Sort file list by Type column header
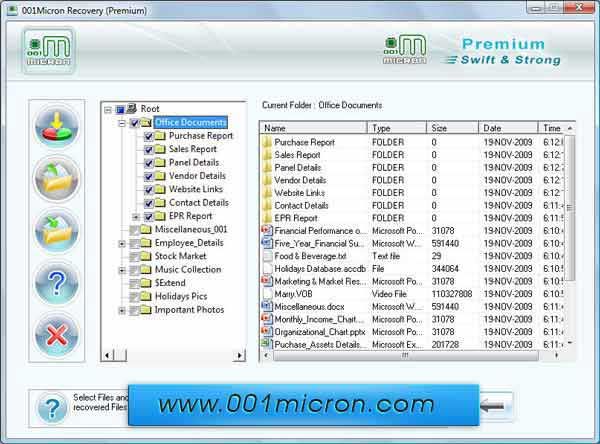600x444 pixels. click(397, 128)
